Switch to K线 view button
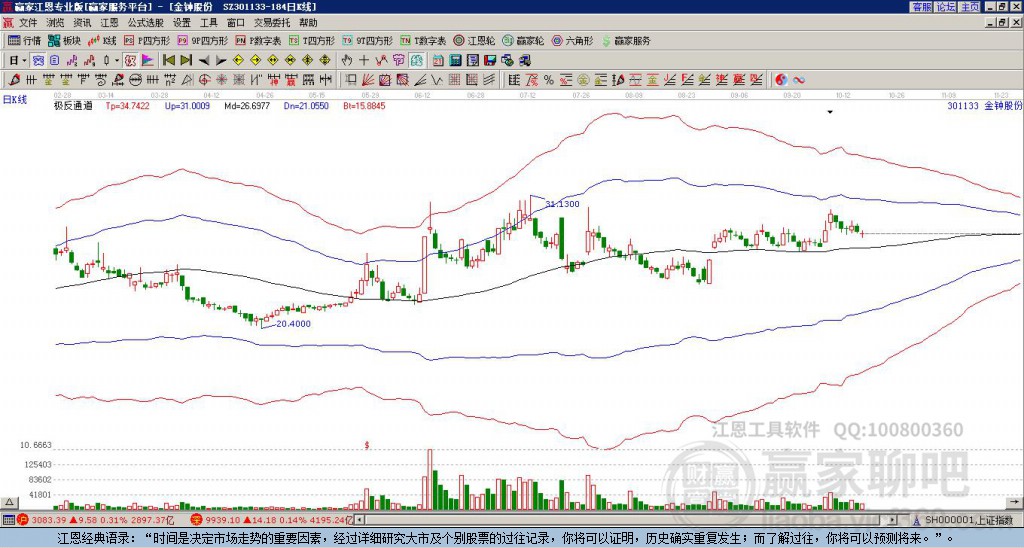This screenshot has width=1024, height=548. click(102, 41)
